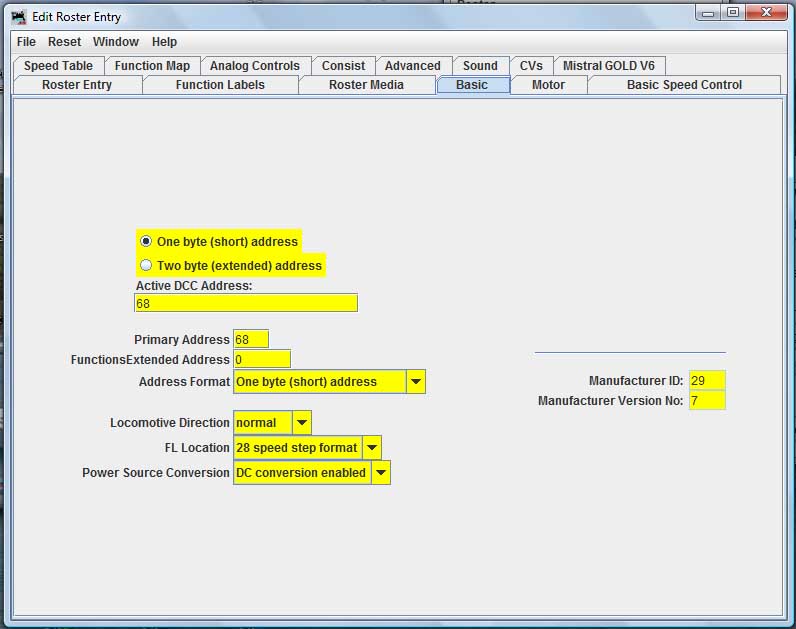Viewport: 796px width, 629px height.
Task: Open the File menu
Action: click(26, 42)
